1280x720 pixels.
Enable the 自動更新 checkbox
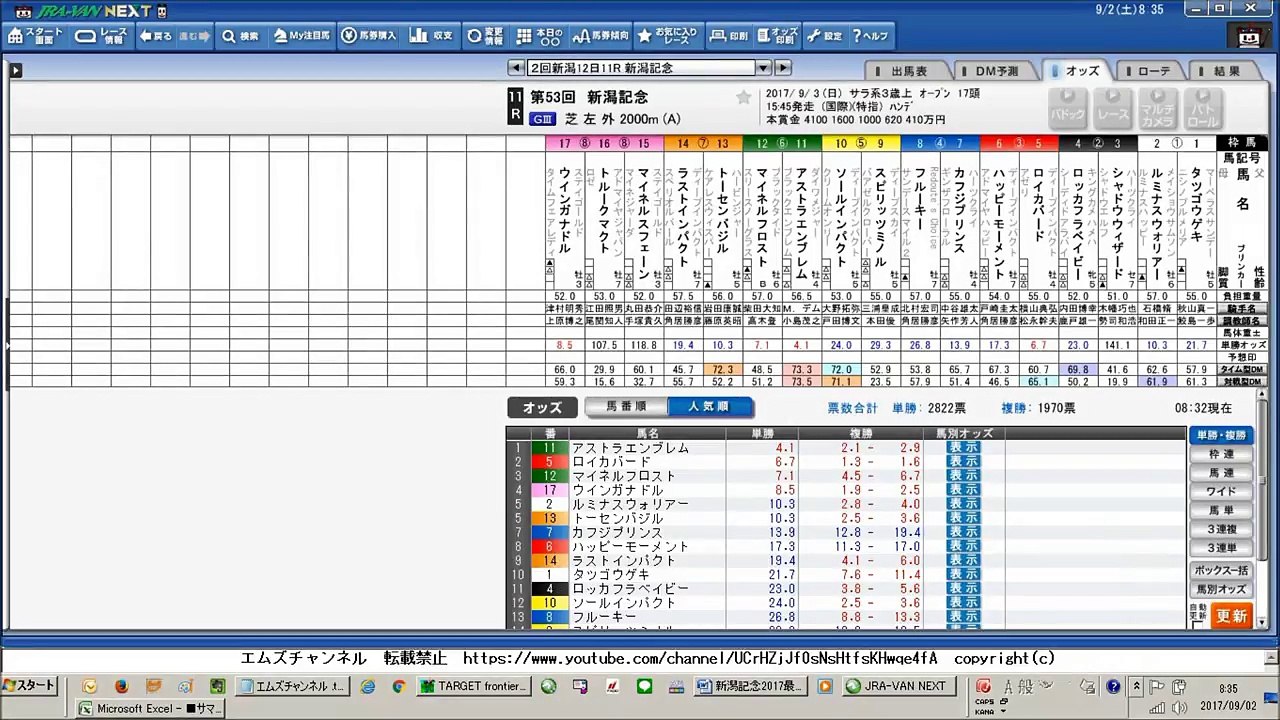(x=1199, y=624)
